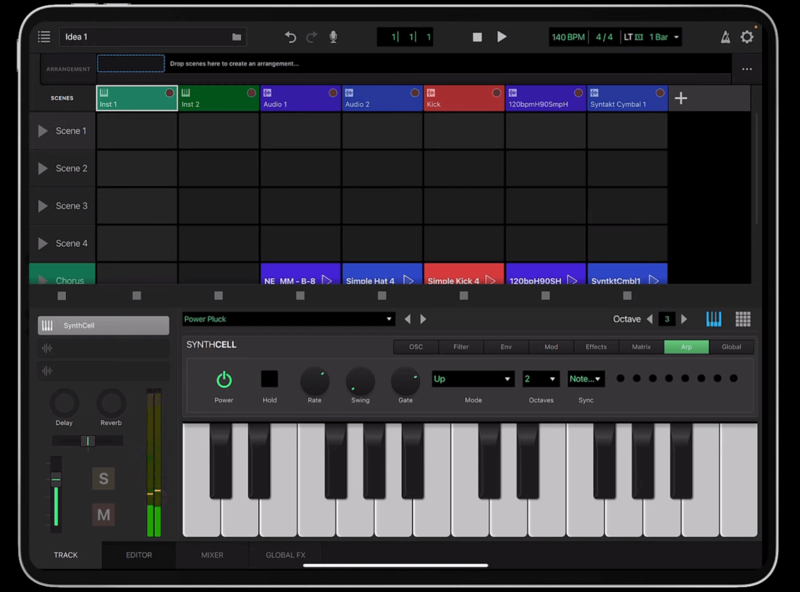800x592 pixels.
Task: Launch the Simple Kick 4 clip
Action: [x=464, y=281]
